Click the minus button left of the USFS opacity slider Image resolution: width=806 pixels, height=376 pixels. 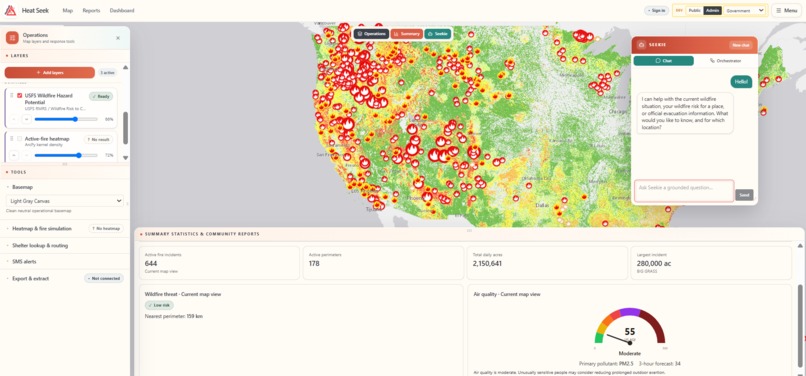pyautogui.click(x=27, y=119)
